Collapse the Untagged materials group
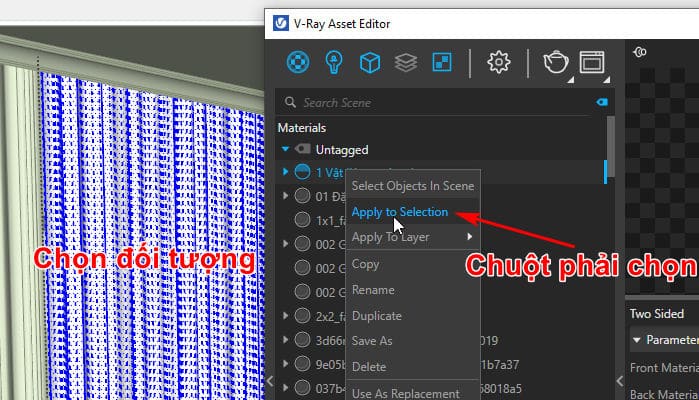699x400 pixels. tap(286, 150)
